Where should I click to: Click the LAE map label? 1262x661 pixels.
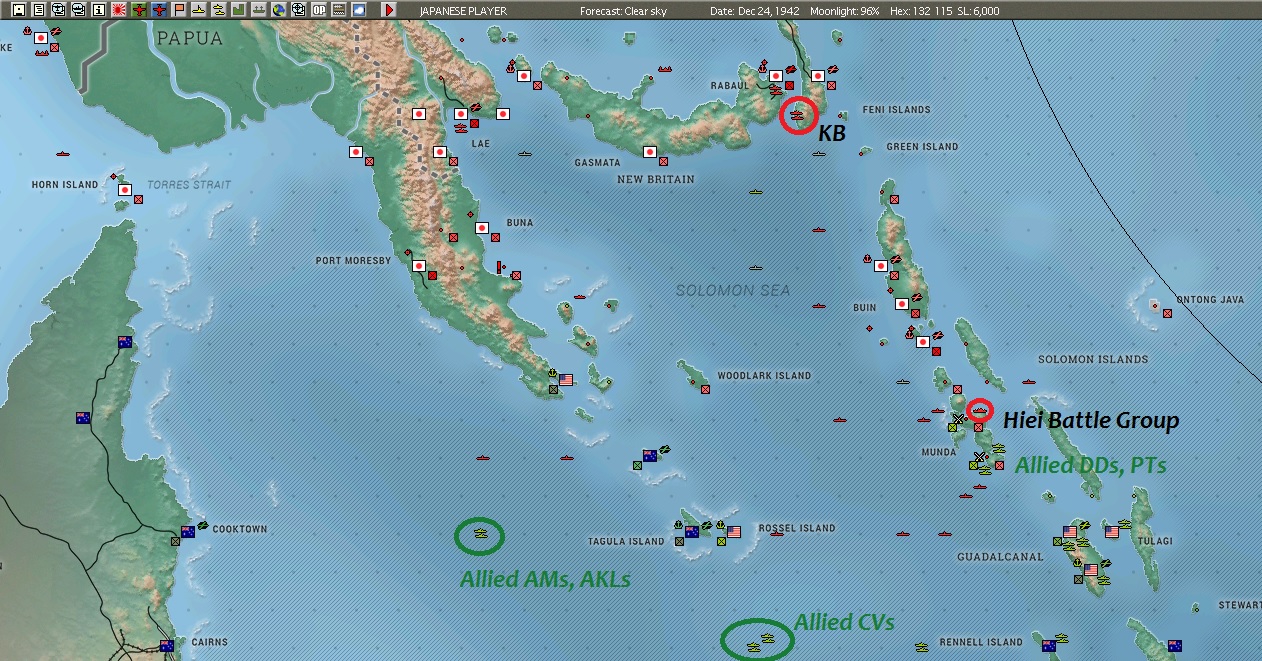(481, 144)
